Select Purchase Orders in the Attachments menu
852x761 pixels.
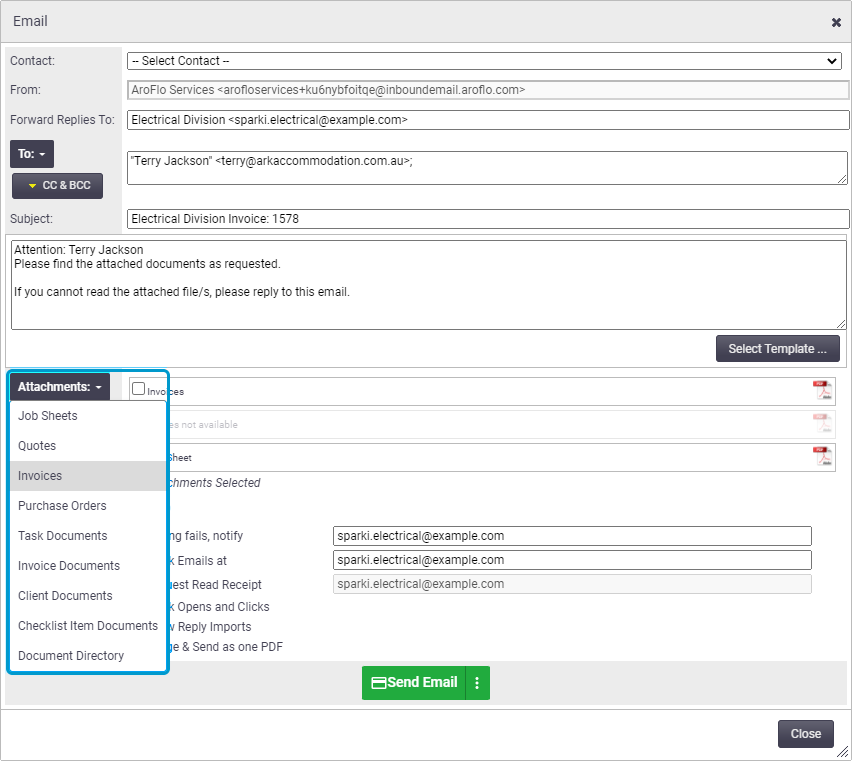tap(88, 506)
